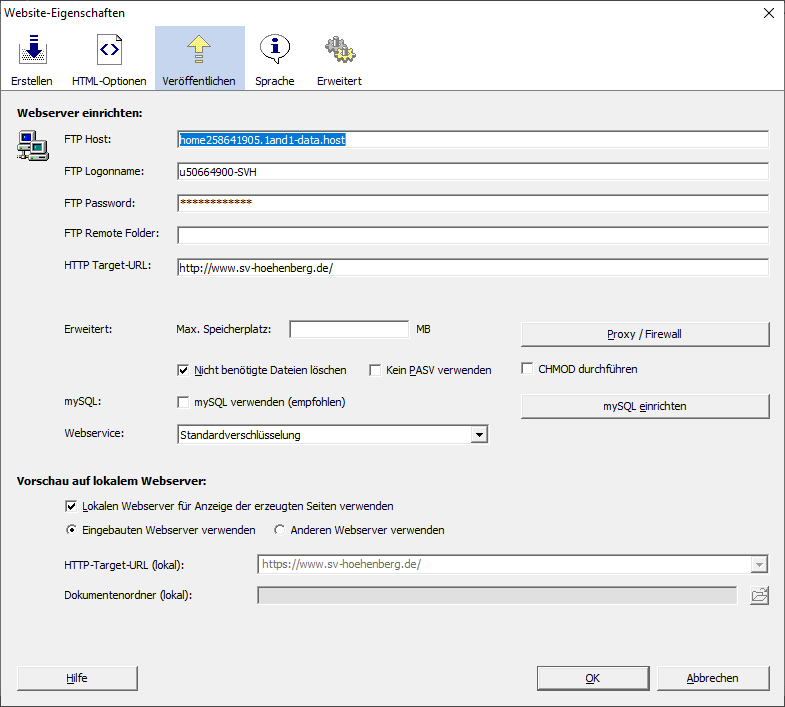Image resolution: width=785 pixels, height=707 pixels.
Task: Click the Max. Speicherplatz input field
Action: click(x=349, y=329)
